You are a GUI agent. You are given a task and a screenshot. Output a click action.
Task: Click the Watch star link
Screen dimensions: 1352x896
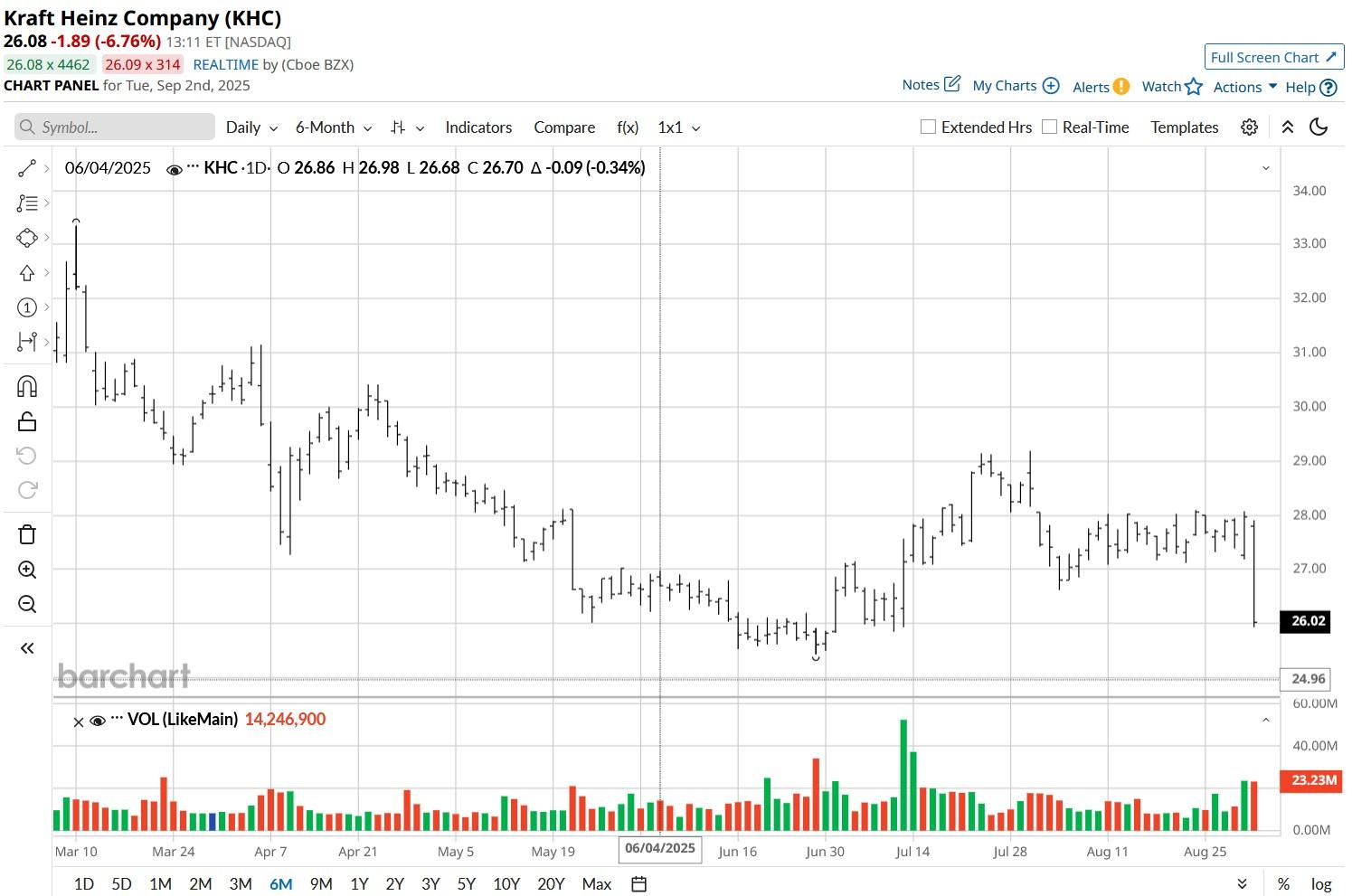pyautogui.click(x=1172, y=87)
